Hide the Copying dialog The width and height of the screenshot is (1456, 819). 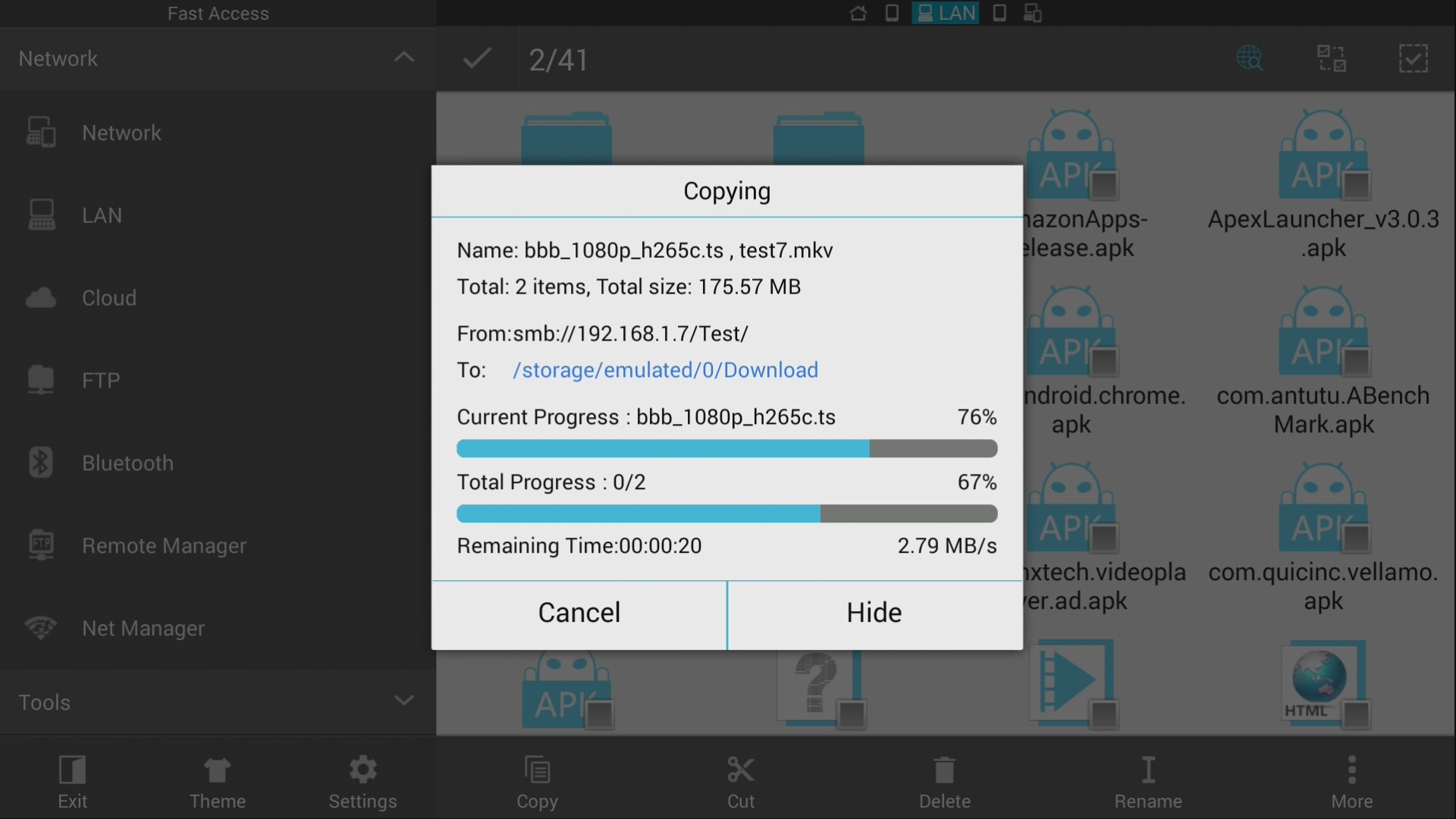(874, 613)
